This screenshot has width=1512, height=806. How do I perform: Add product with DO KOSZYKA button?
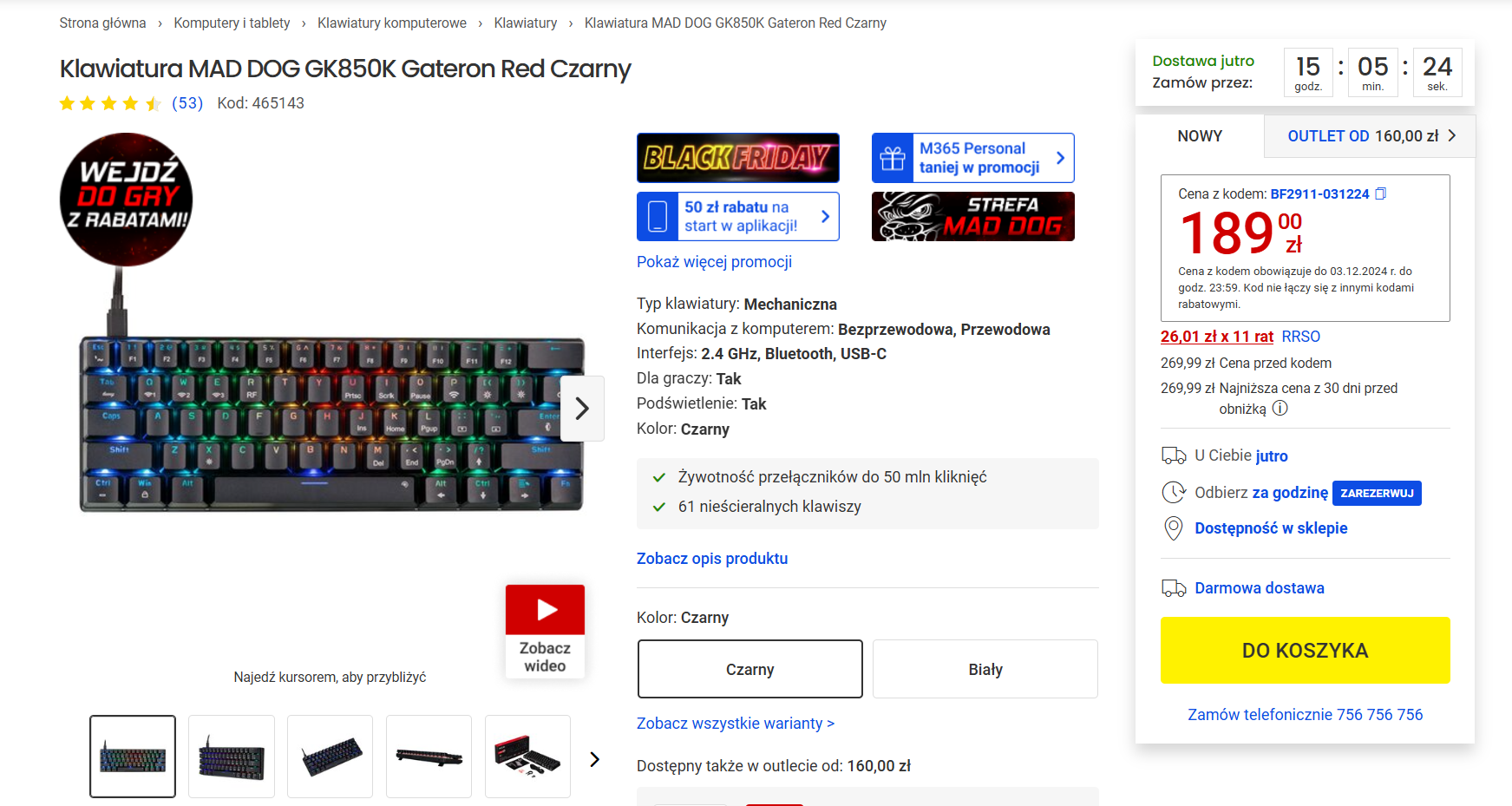[1306, 650]
